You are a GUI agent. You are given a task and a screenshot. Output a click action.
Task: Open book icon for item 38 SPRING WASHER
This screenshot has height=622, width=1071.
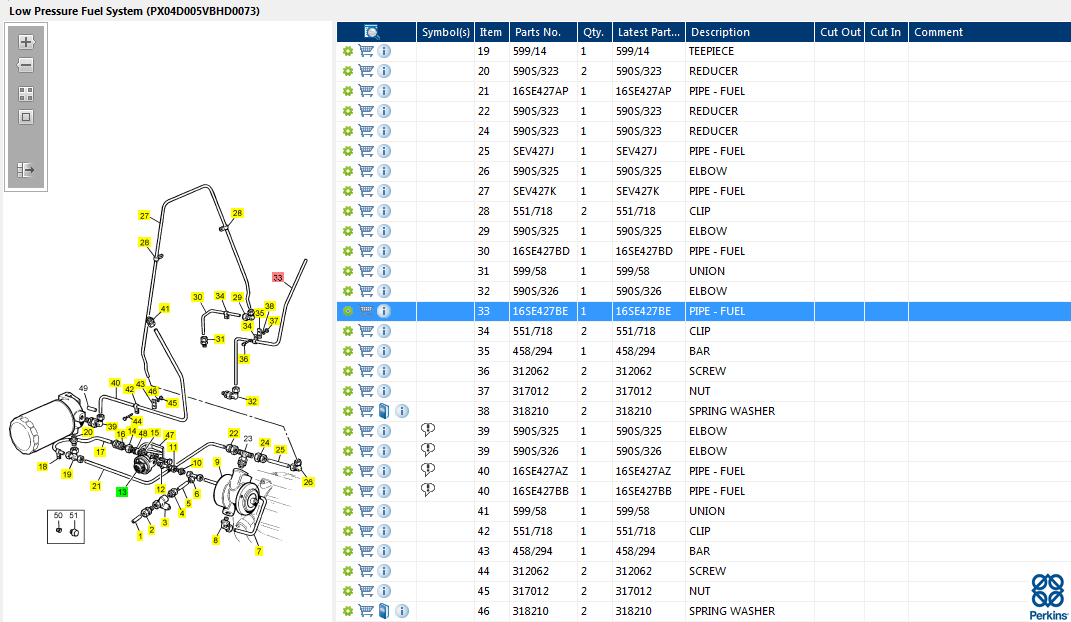[384, 411]
